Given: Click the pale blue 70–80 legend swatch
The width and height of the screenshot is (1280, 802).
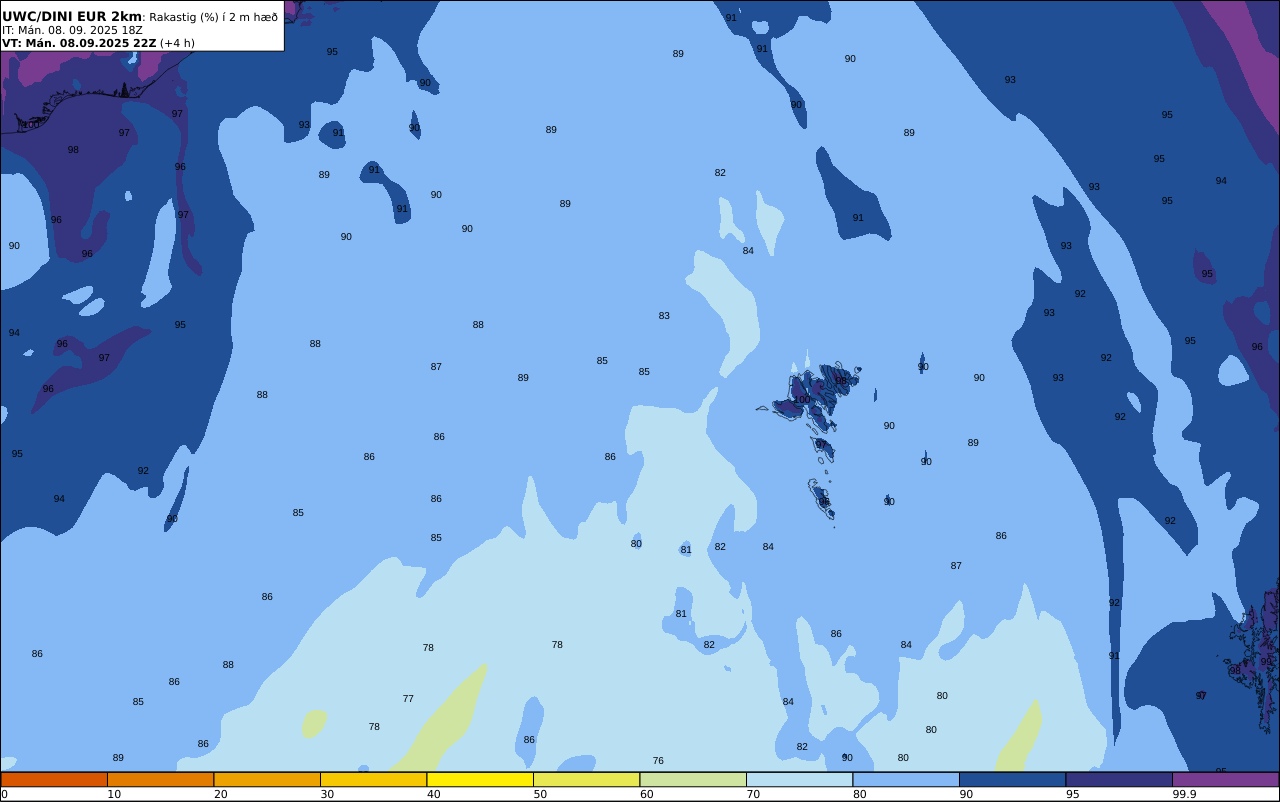Looking at the screenshot, I should (799, 779).
